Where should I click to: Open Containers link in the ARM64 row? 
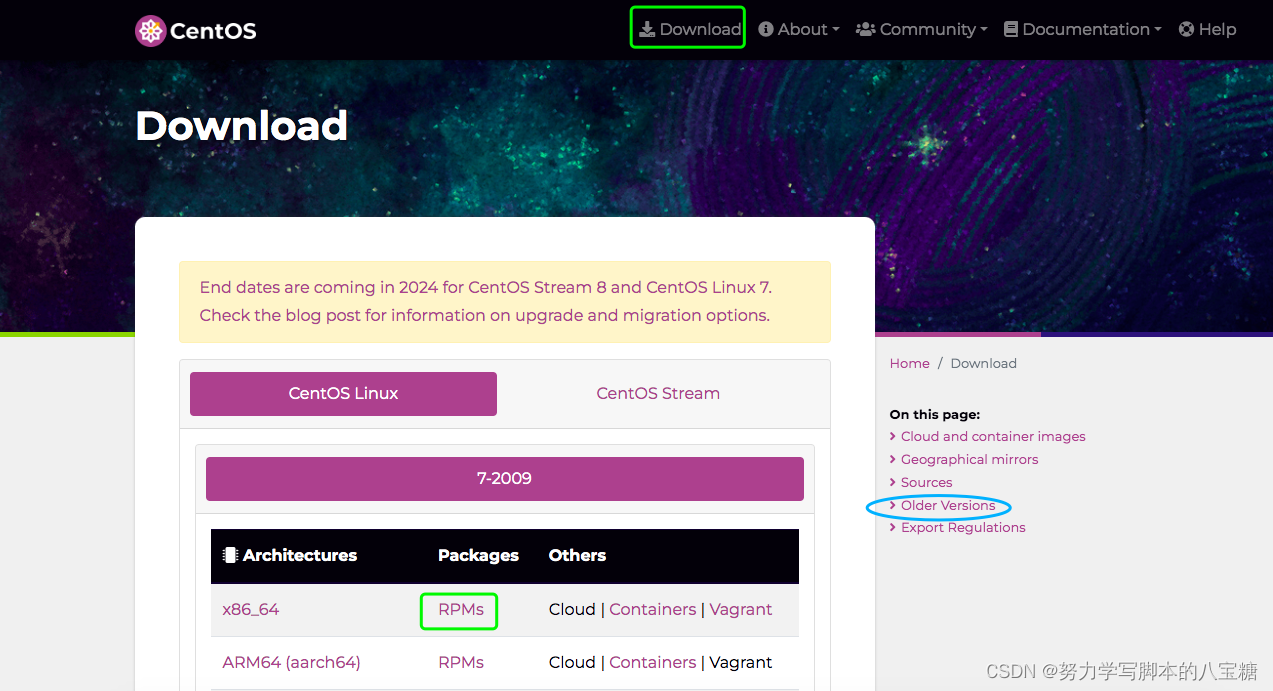(653, 662)
